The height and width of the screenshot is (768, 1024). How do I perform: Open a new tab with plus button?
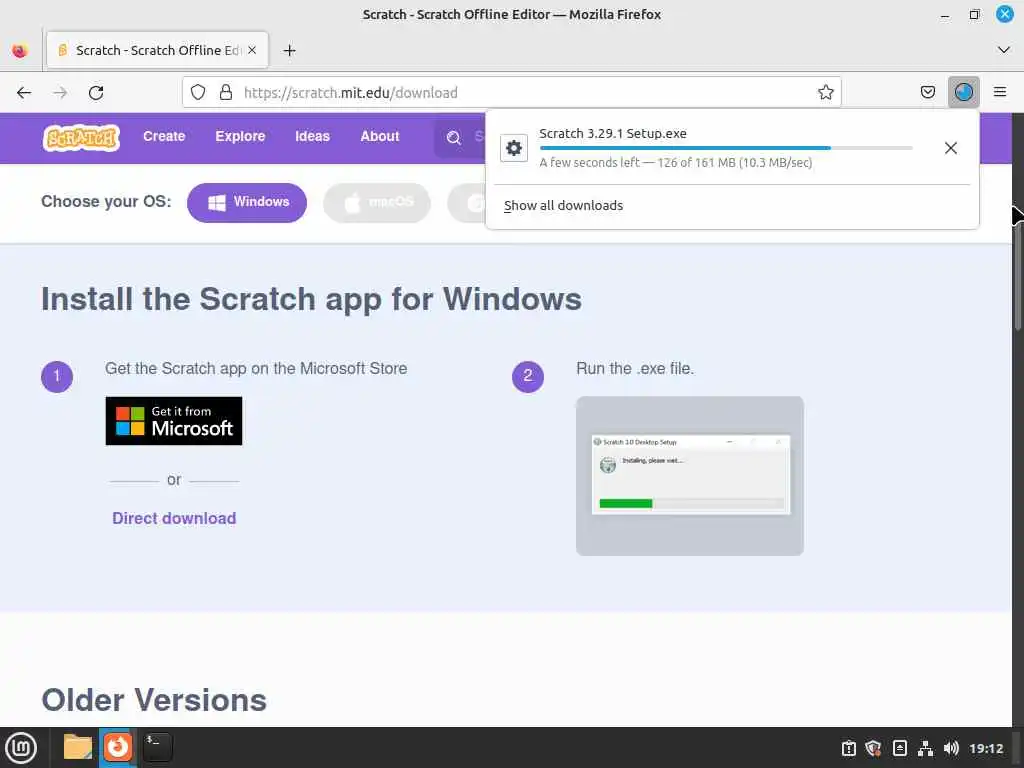click(x=289, y=50)
